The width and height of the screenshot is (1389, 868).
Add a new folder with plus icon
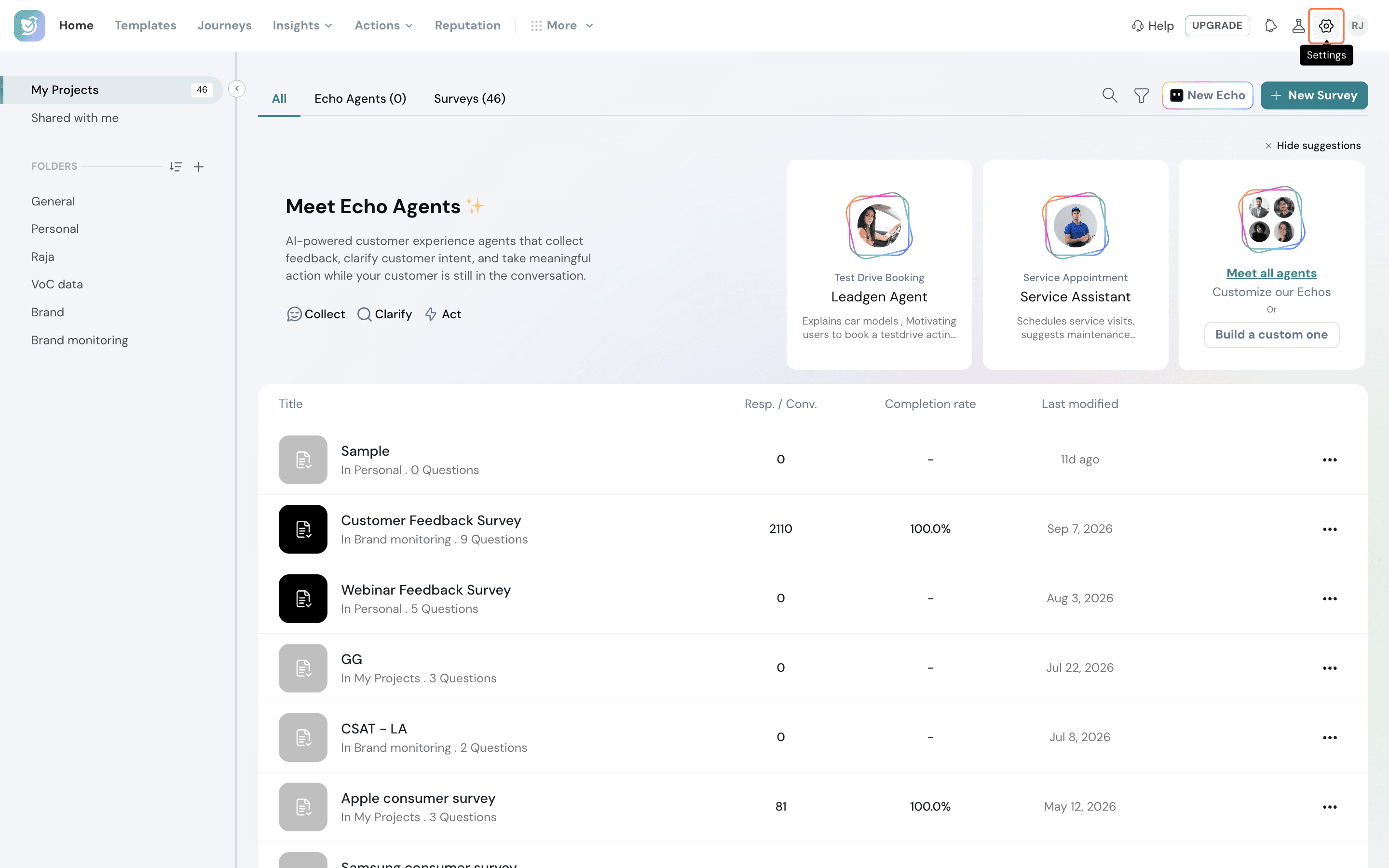pyautogui.click(x=199, y=166)
